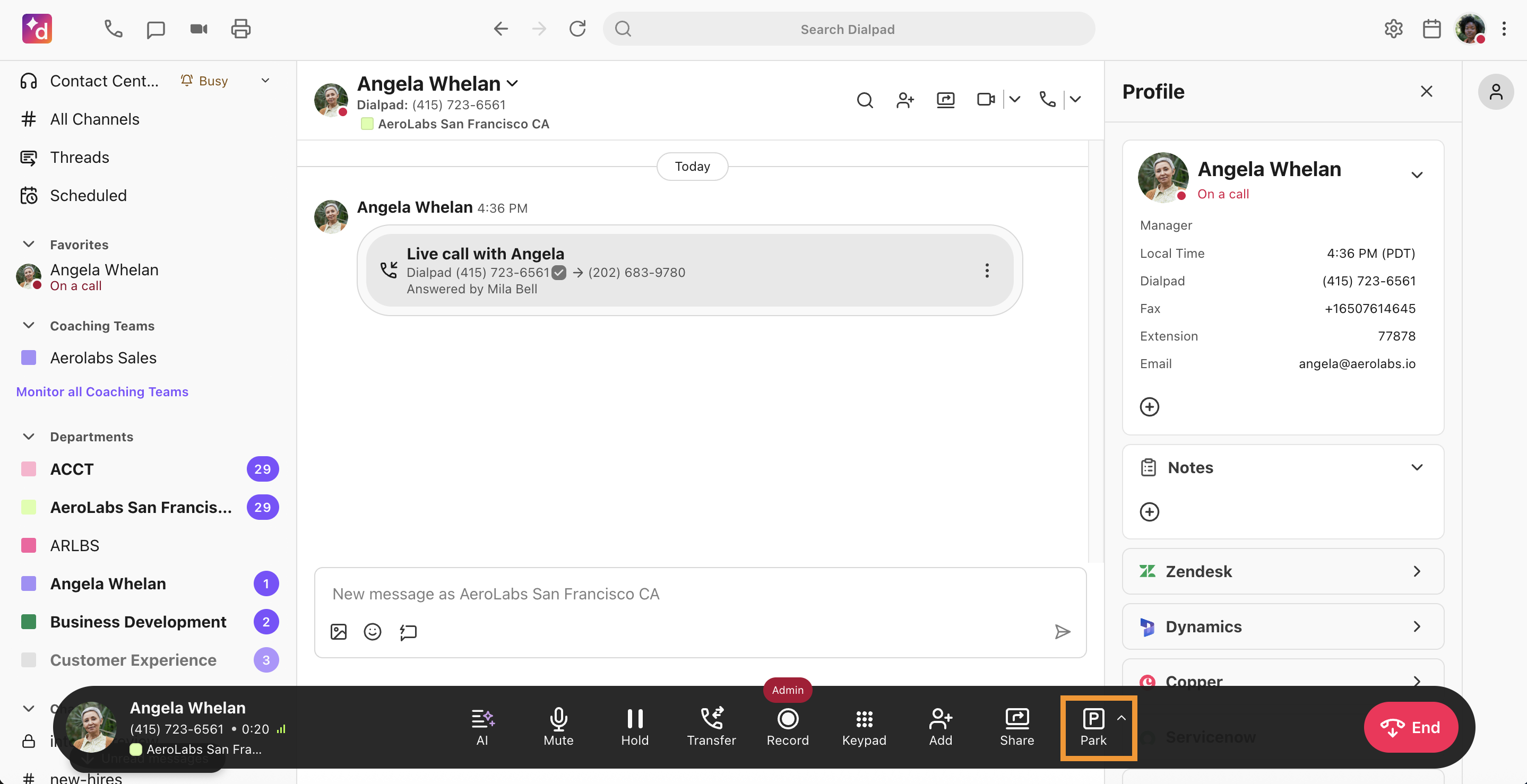This screenshot has height=784, width=1527.
Task: Place a call using header phone icon
Action: point(1048,100)
